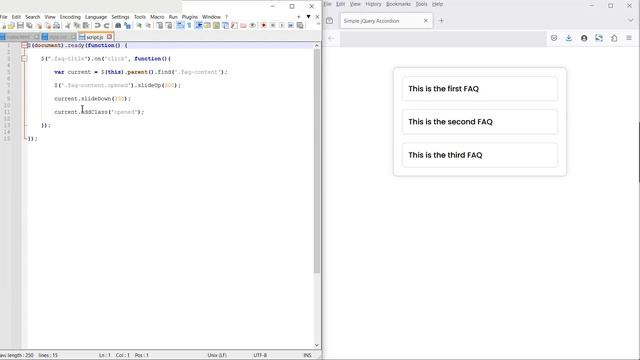The width and height of the screenshot is (640, 360).
Task: Copy selection using the Copy toolbar icon
Action: pyautogui.click(x=77, y=25)
